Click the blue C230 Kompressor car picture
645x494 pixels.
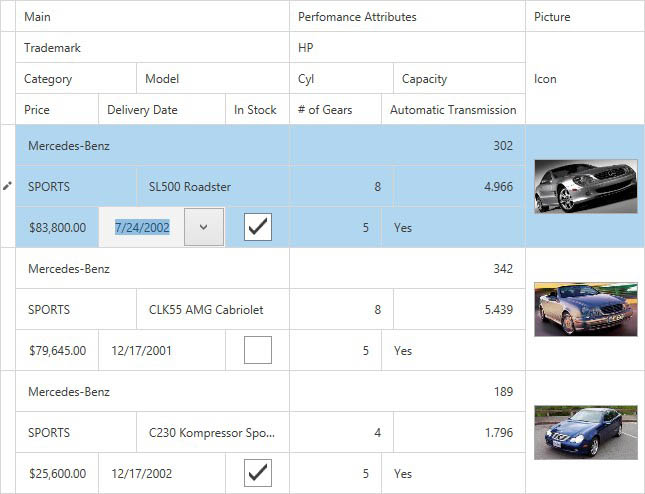tap(585, 432)
